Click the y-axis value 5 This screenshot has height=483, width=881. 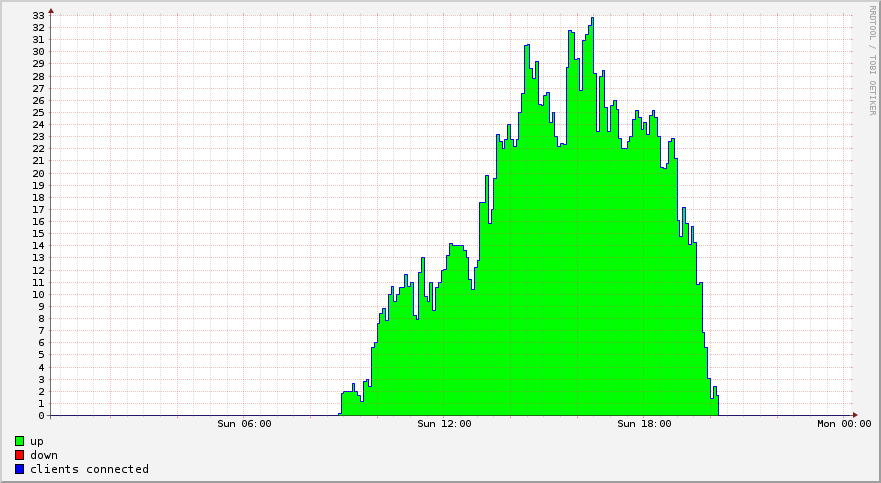click(x=42, y=356)
